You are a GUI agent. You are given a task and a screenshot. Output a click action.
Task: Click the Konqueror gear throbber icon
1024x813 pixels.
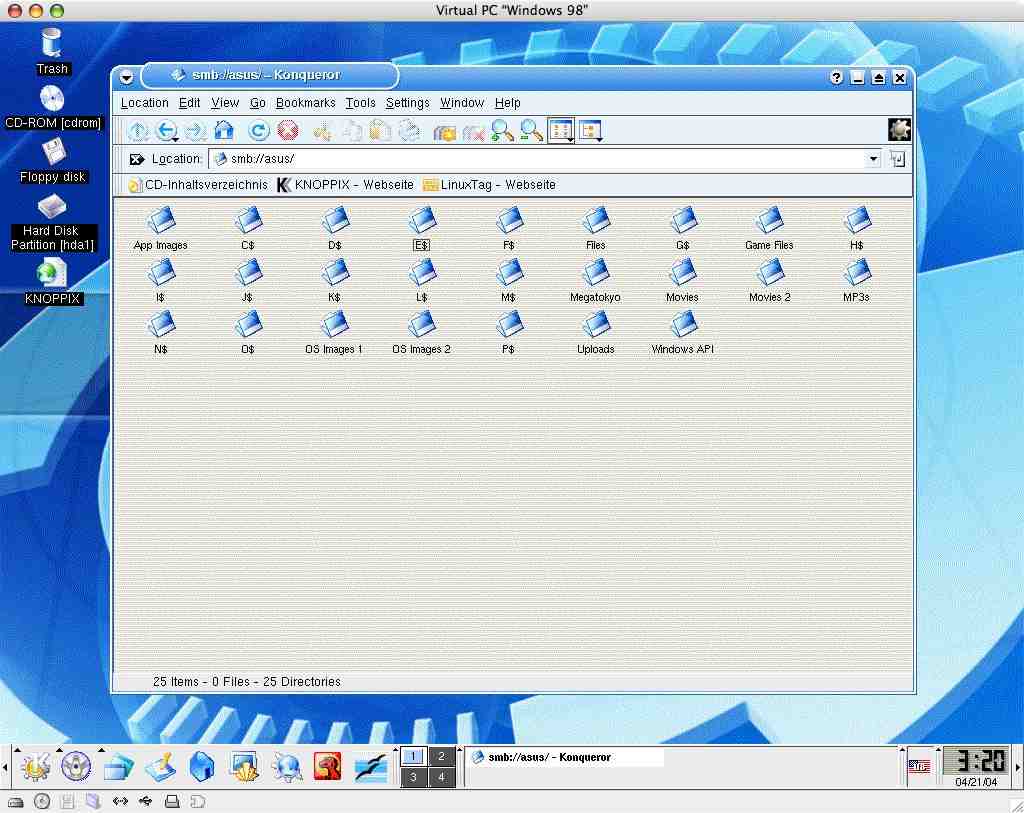(x=899, y=129)
